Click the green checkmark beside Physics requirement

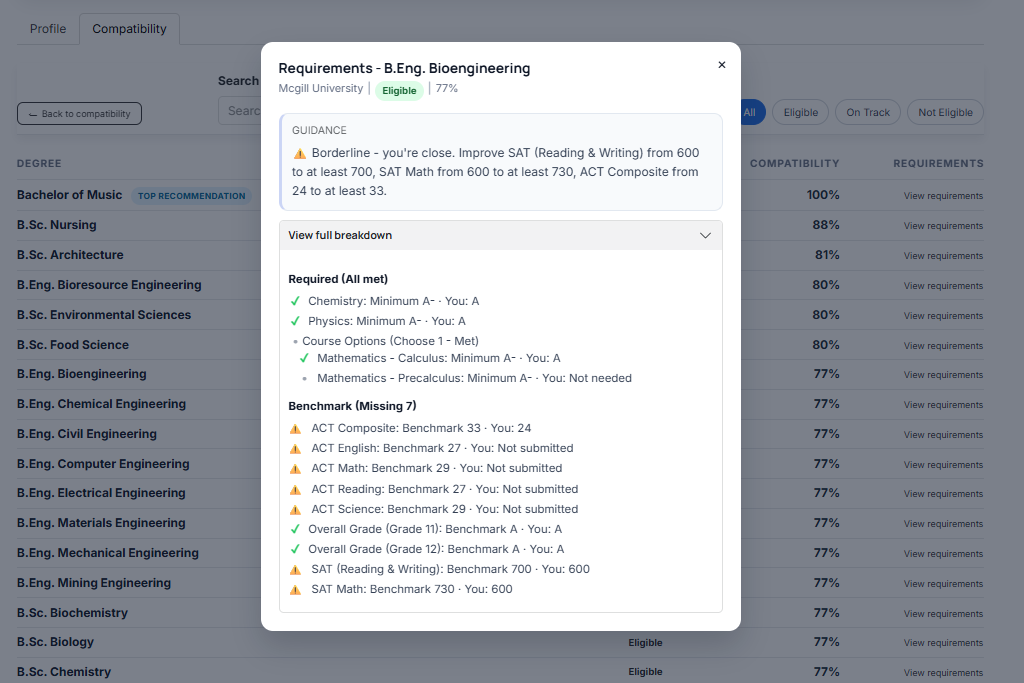(295, 321)
